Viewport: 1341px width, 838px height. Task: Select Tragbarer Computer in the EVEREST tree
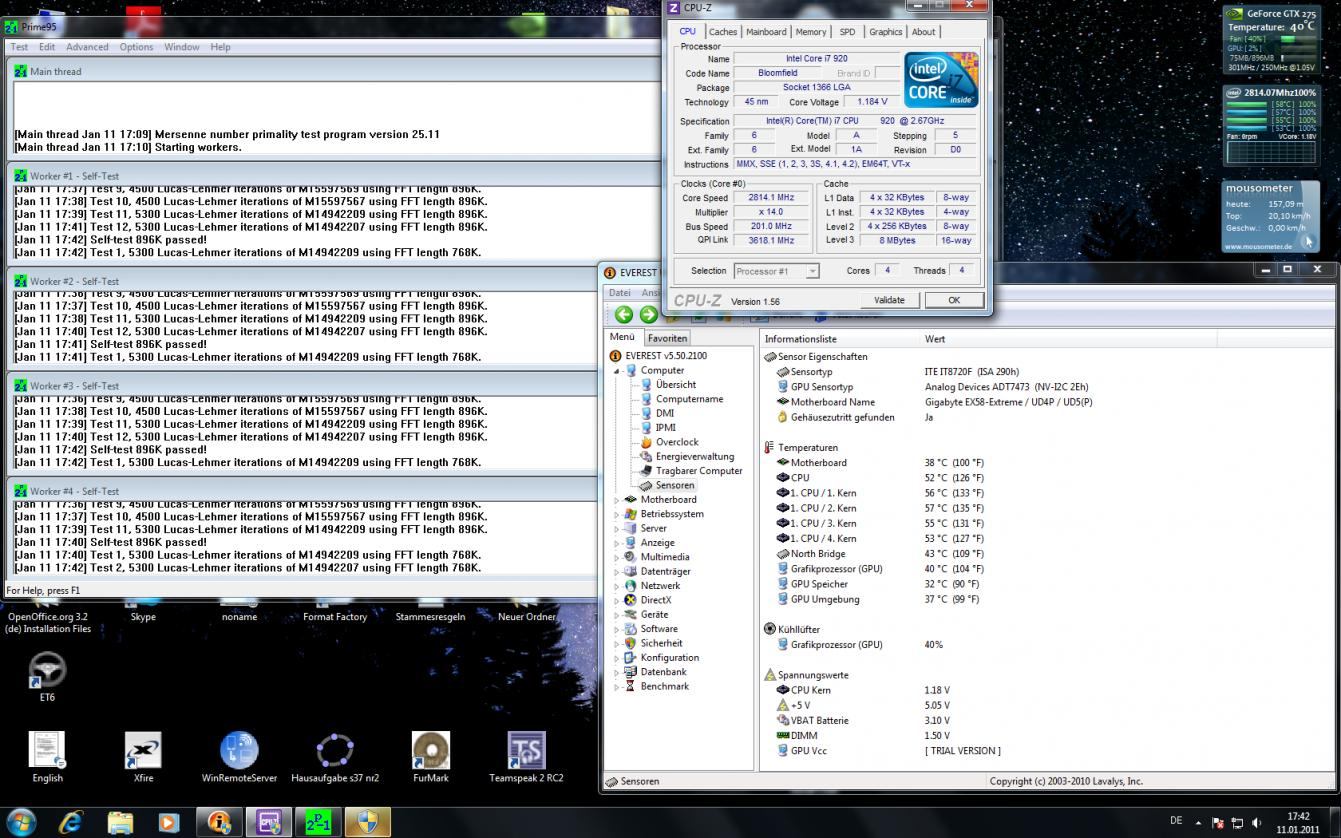(x=699, y=471)
